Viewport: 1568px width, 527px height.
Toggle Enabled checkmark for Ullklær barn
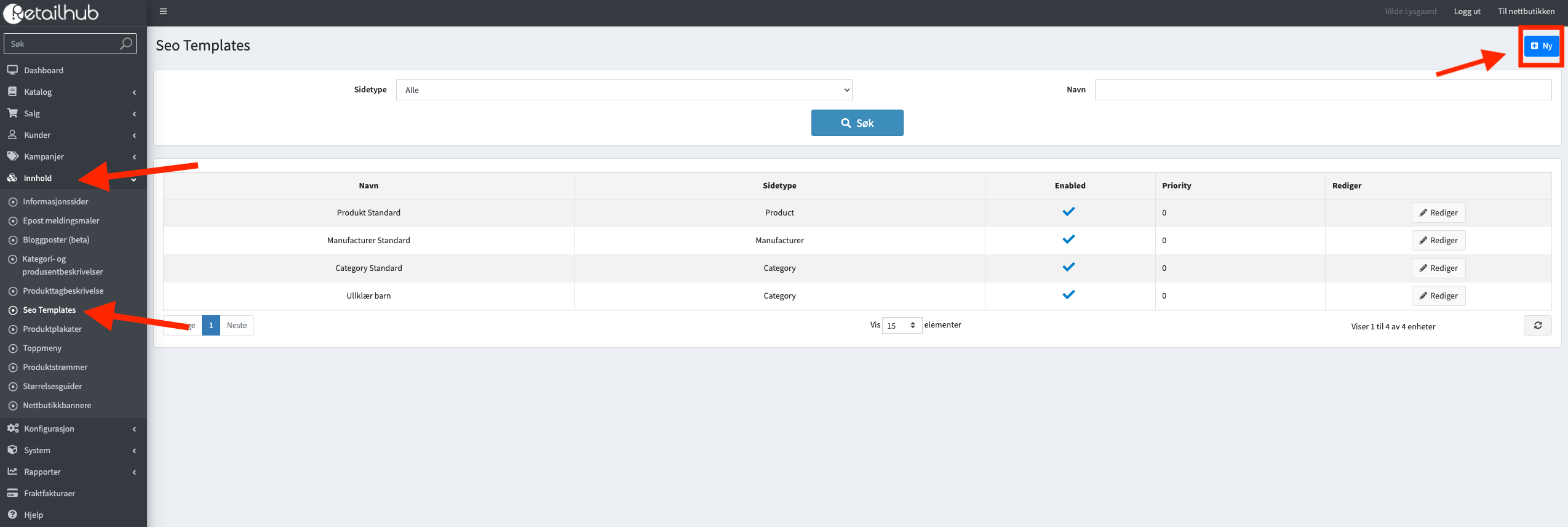click(x=1069, y=295)
